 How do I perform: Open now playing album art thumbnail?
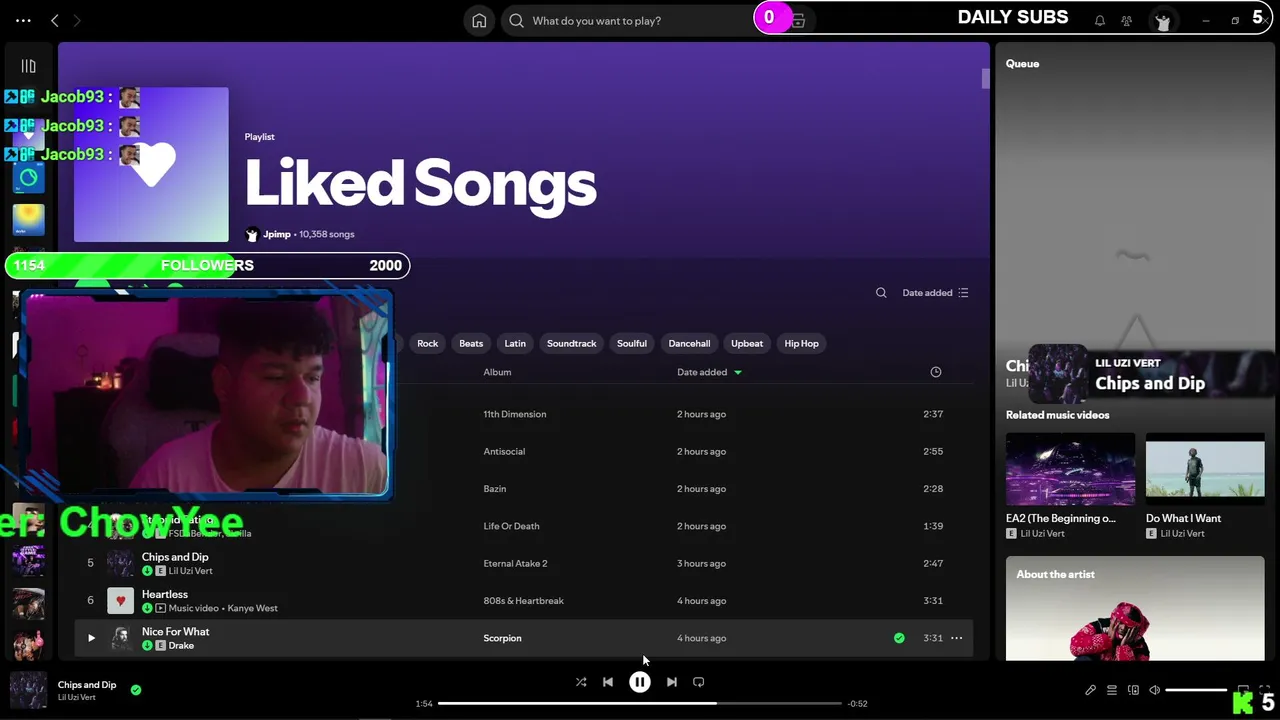click(x=28, y=690)
